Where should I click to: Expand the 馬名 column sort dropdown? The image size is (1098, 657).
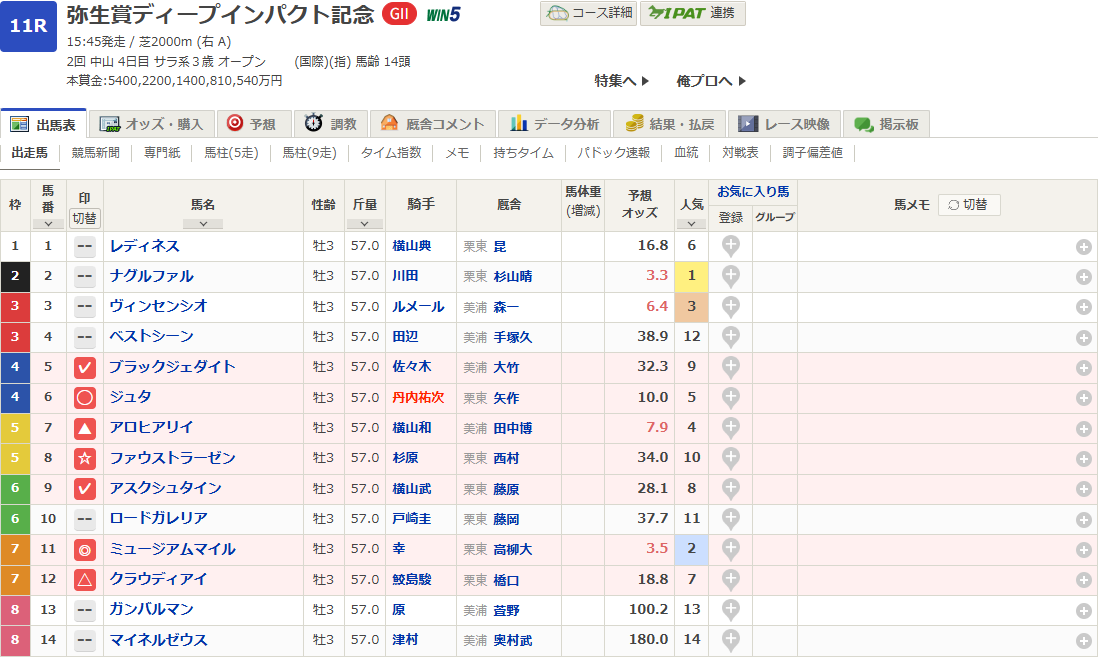point(203,224)
